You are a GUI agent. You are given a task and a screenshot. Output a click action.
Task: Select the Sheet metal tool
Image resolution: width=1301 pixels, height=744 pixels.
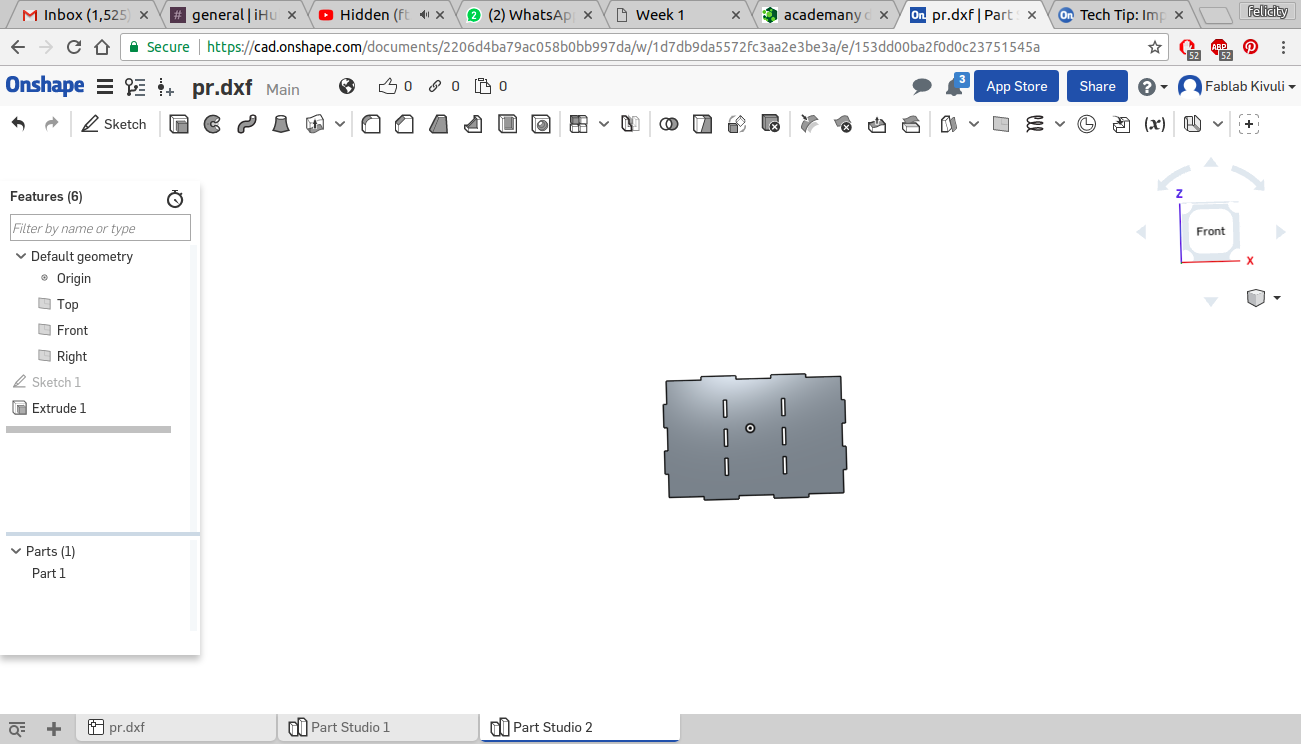point(1192,124)
